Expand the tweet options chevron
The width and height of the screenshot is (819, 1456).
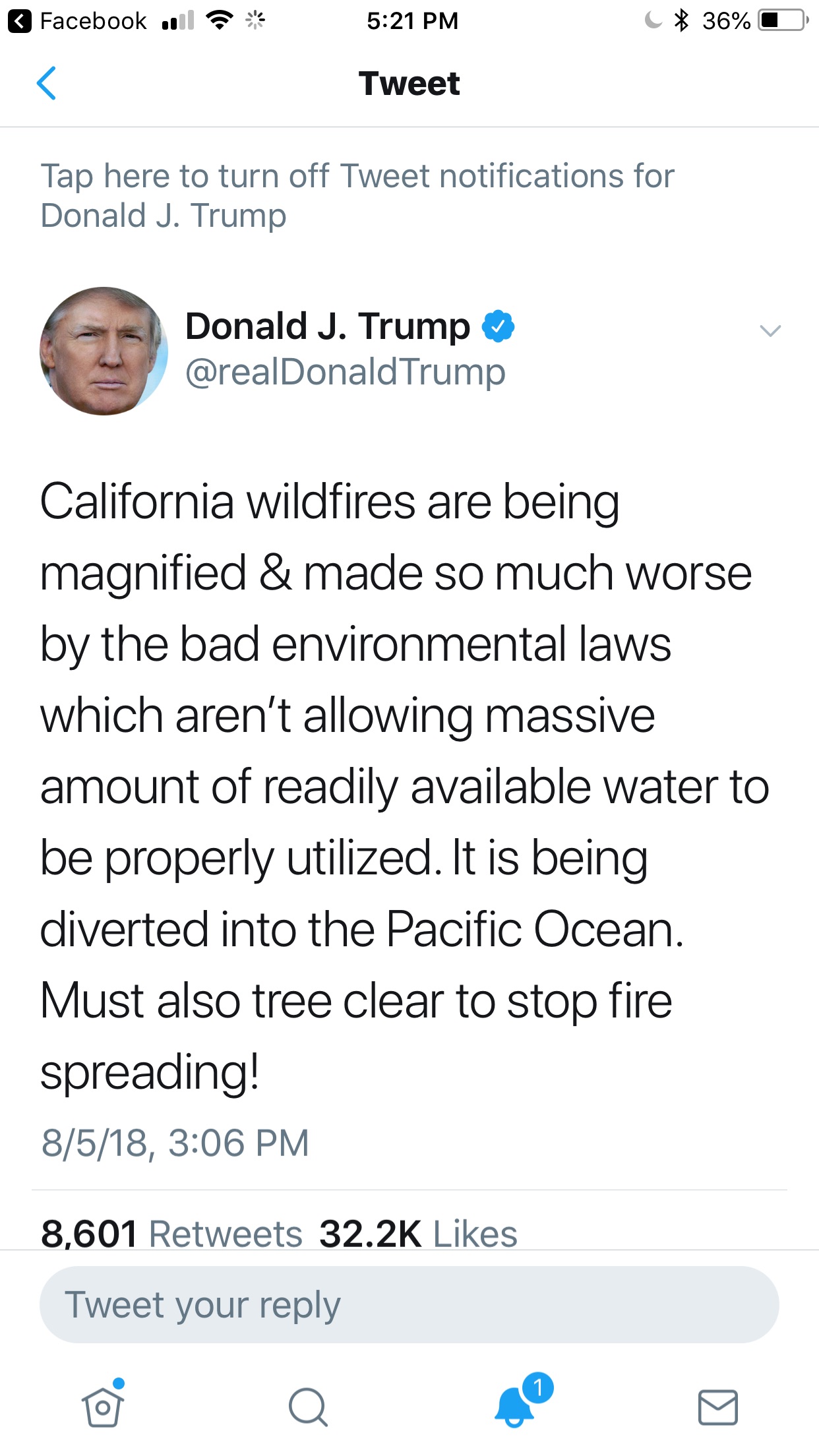(x=770, y=330)
